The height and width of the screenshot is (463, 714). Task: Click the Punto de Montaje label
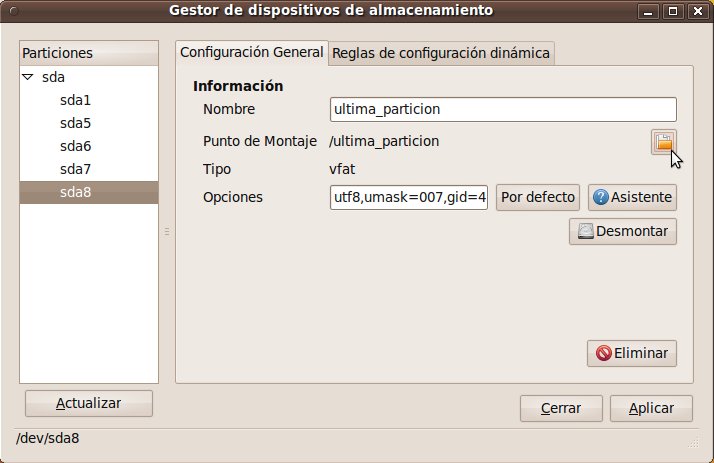click(x=260, y=142)
